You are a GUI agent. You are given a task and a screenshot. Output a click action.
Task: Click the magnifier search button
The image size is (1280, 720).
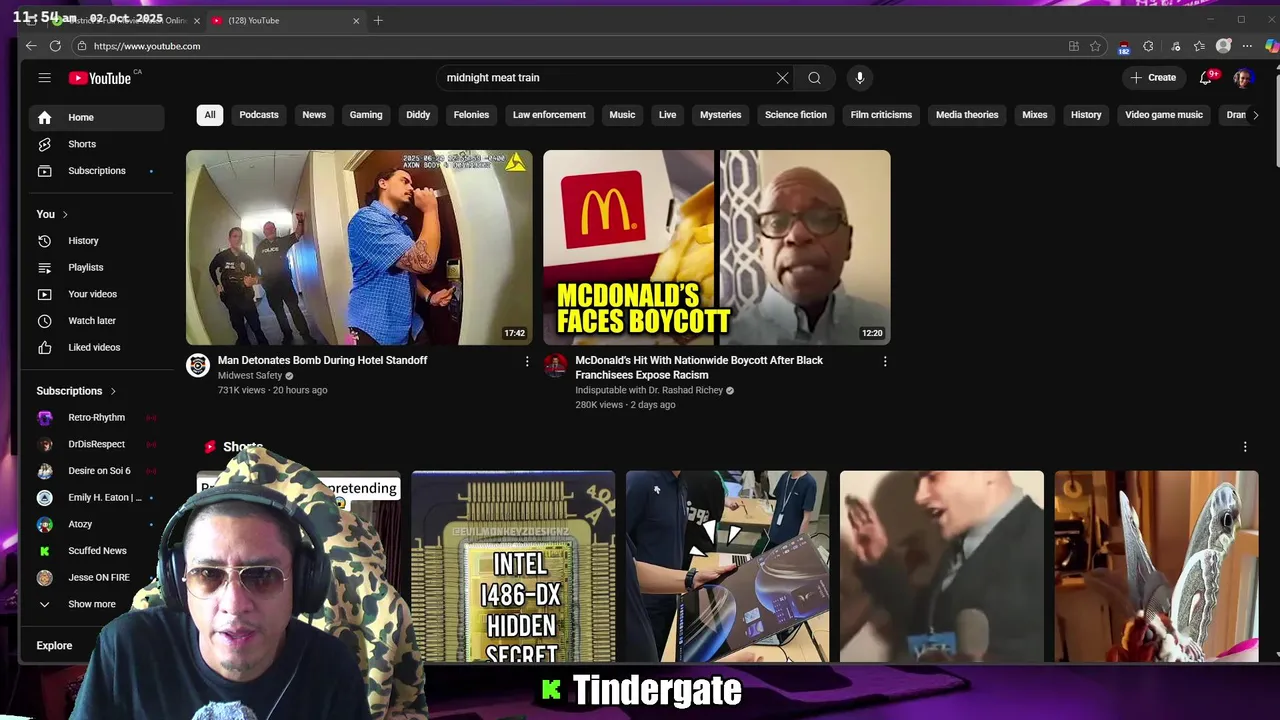(x=814, y=78)
